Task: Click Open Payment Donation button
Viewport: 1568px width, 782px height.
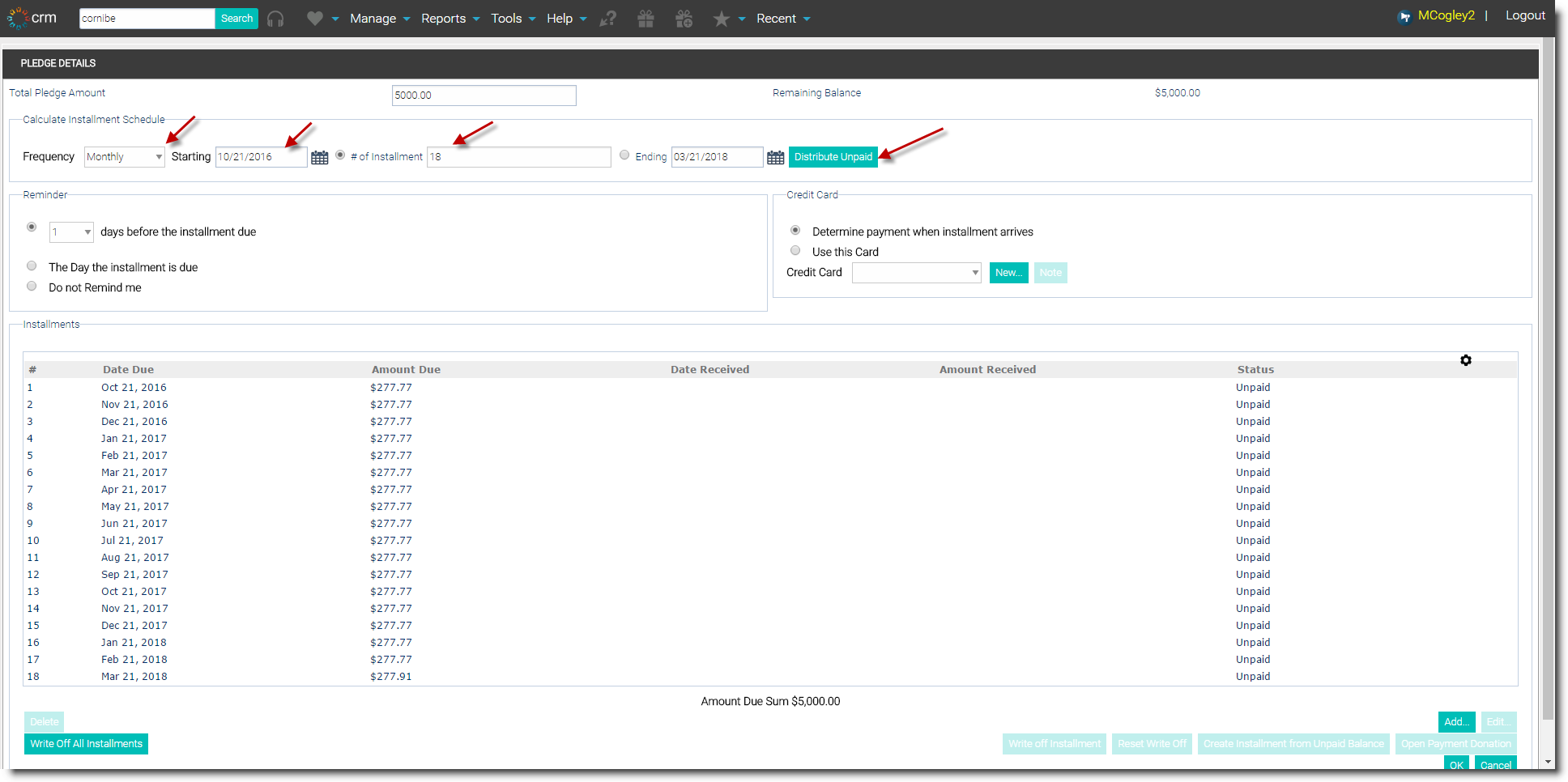Action: coord(1456,744)
